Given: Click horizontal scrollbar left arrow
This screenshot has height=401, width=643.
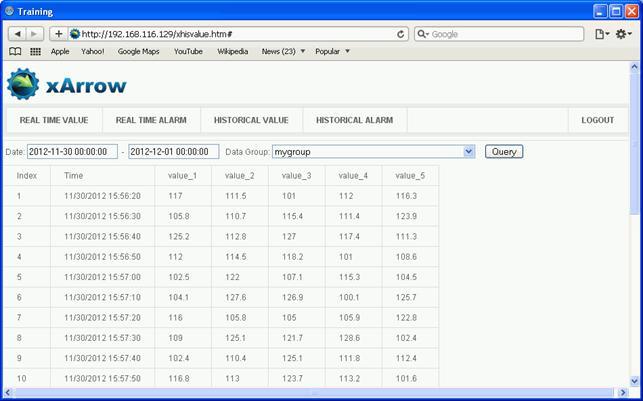Looking at the screenshot, I should point(8,392).
